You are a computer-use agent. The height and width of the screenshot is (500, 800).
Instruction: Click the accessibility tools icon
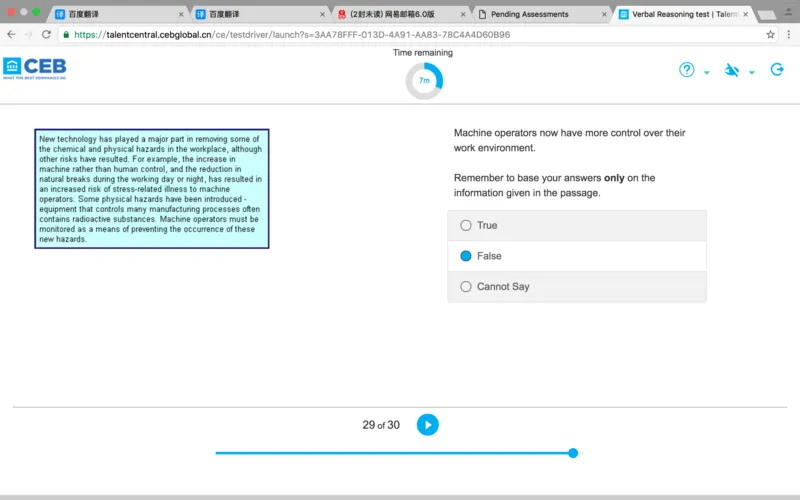click(732, 70)
